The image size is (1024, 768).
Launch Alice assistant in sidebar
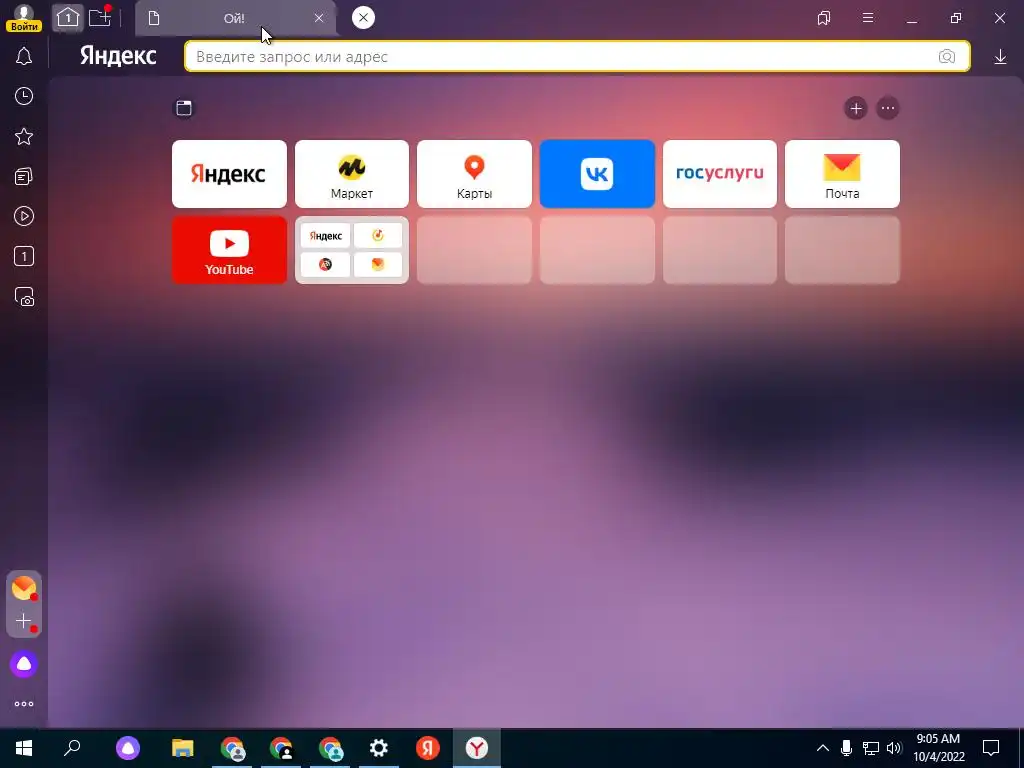point(24,664)
